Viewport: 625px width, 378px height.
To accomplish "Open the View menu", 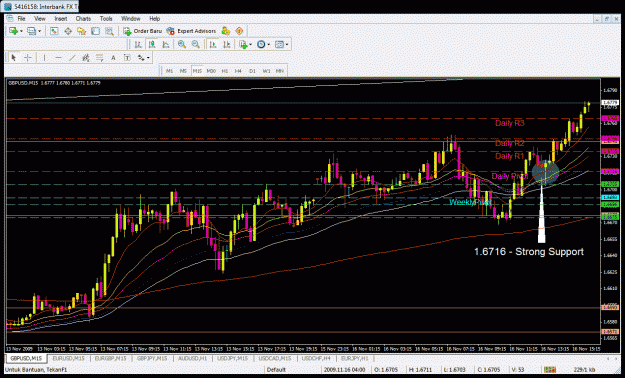I will 39,19.
